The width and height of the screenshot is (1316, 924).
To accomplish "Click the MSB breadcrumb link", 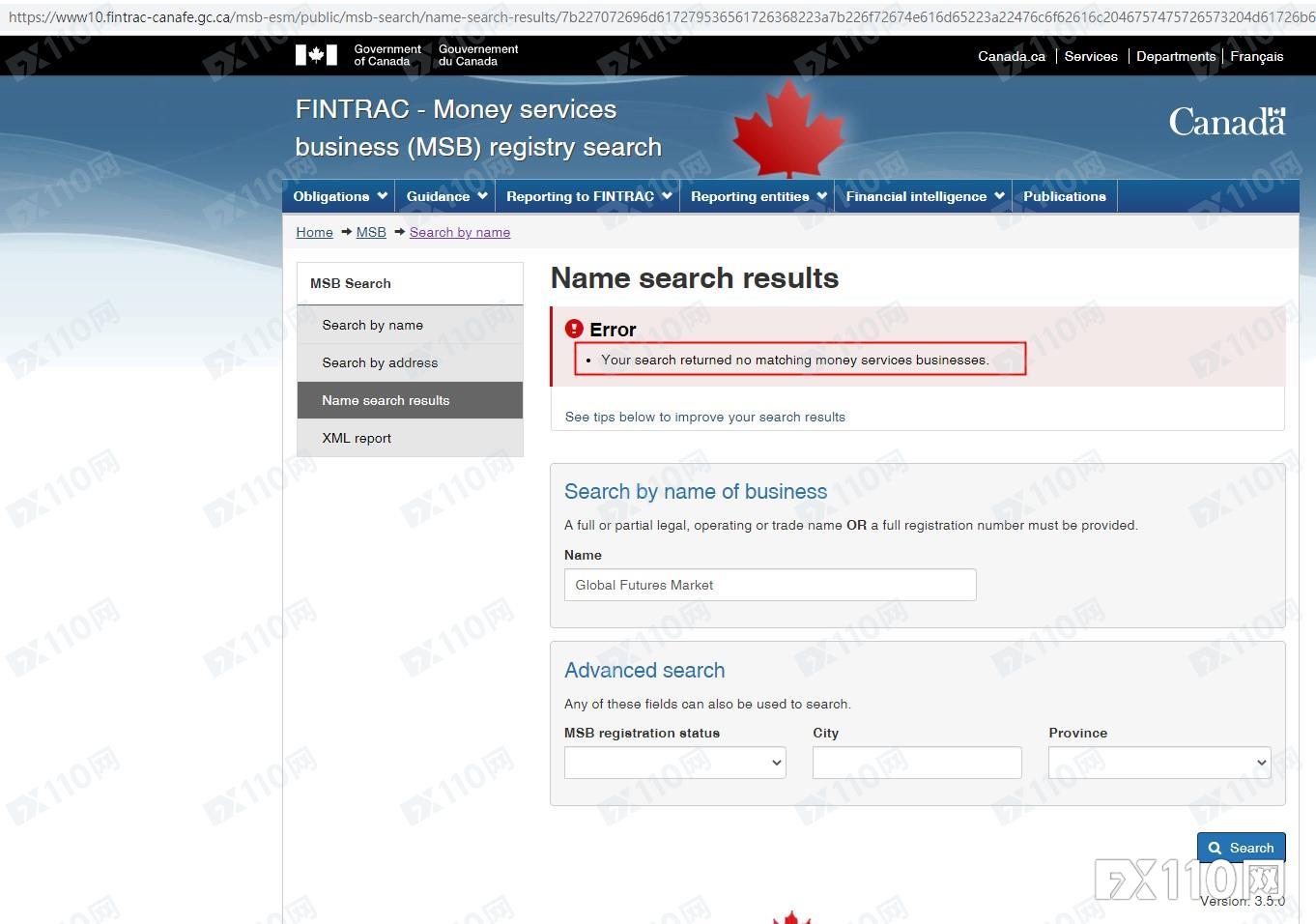I will coord(371,232).
